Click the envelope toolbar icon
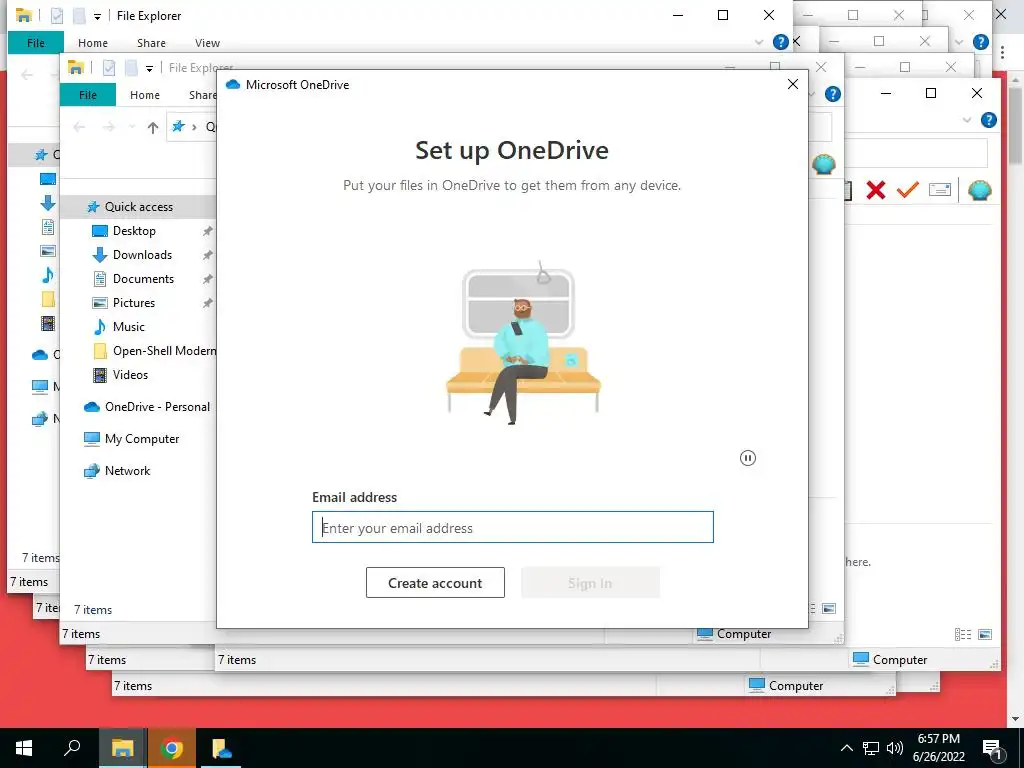The width and height of the screenshot is (1024, 768). (940, 190)
